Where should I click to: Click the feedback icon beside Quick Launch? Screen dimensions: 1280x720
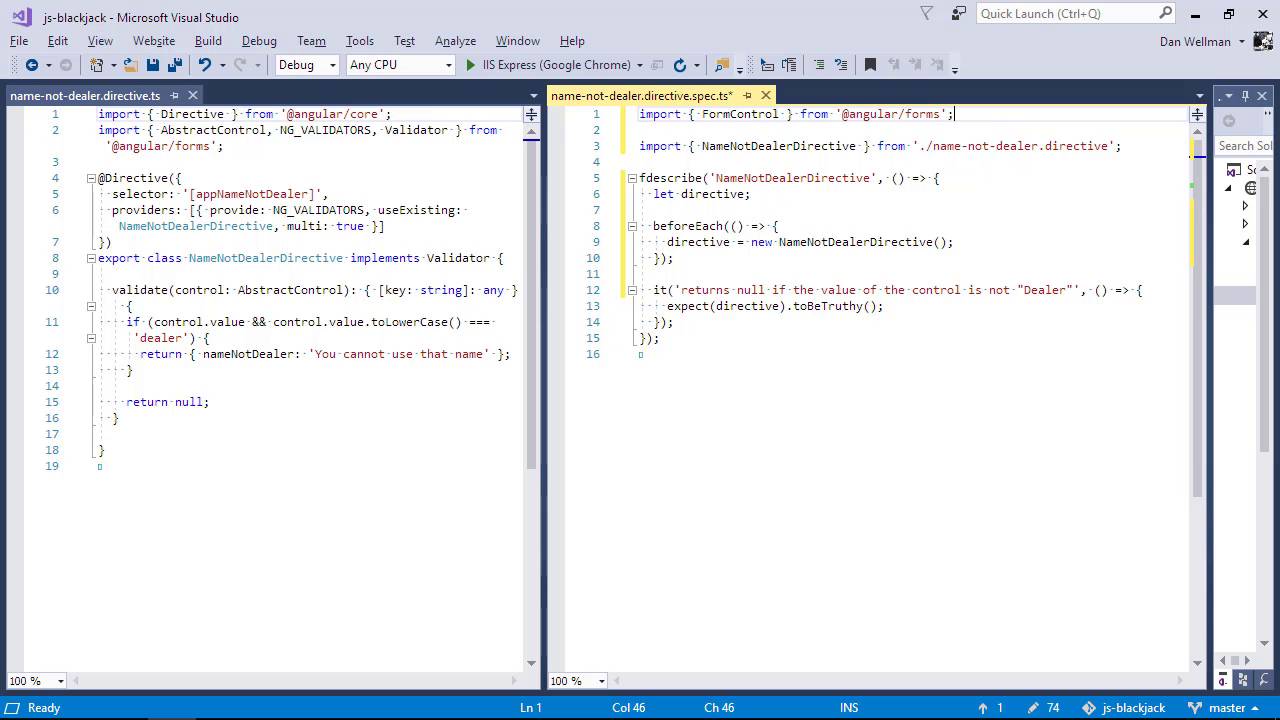(959, 14)
